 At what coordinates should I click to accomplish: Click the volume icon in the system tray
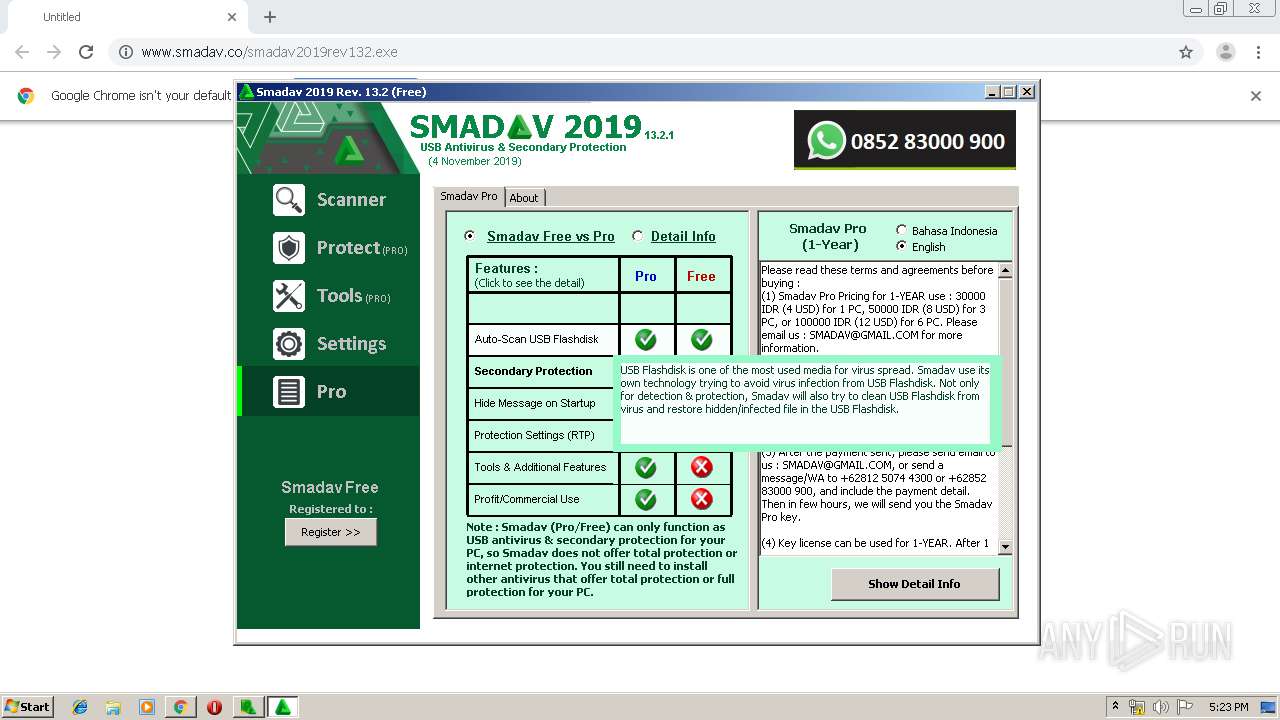(x=1160, y=707)
